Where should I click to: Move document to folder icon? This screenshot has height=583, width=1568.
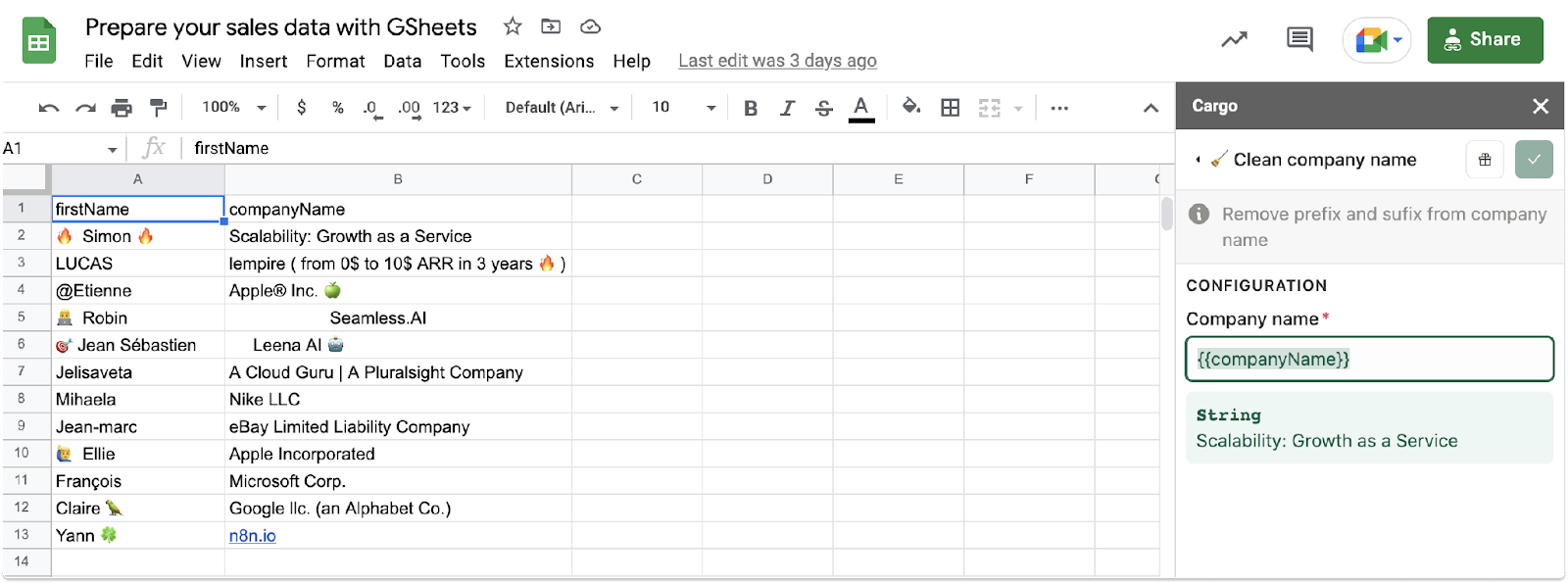(x=552, y=26)
